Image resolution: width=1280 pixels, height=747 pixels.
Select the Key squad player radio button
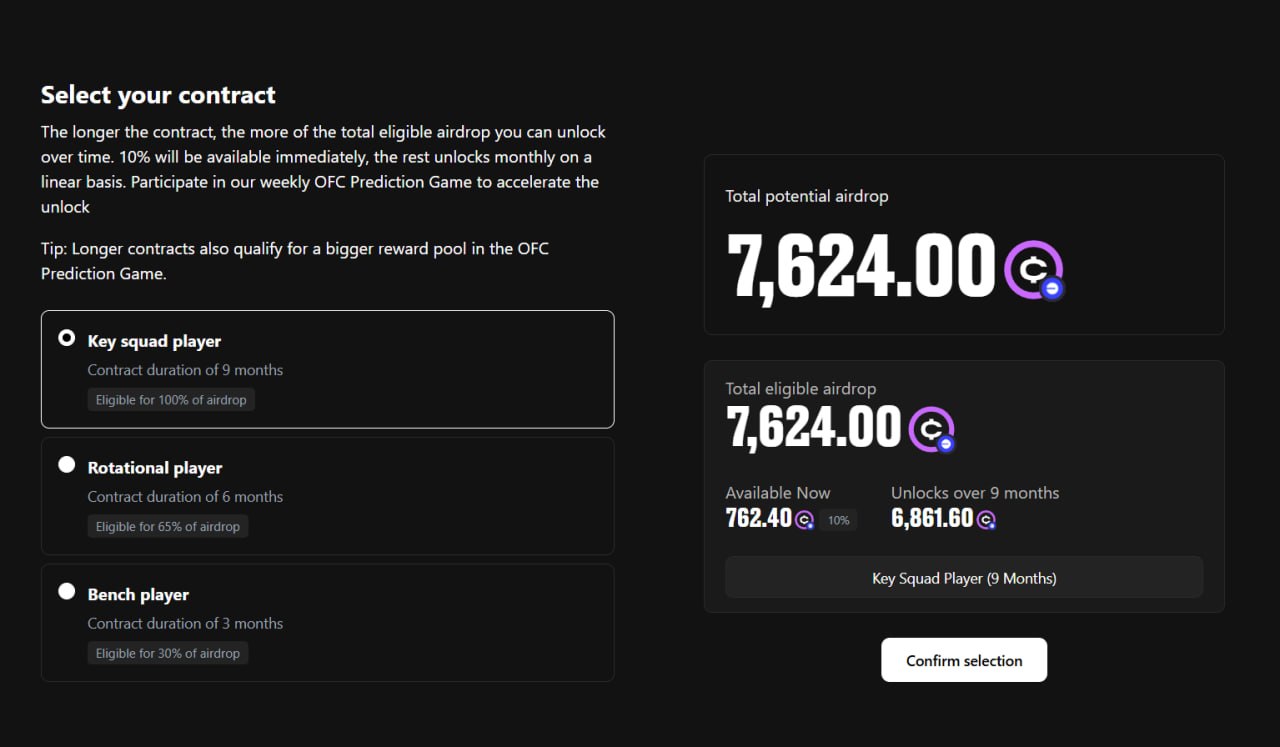[67, 338]
